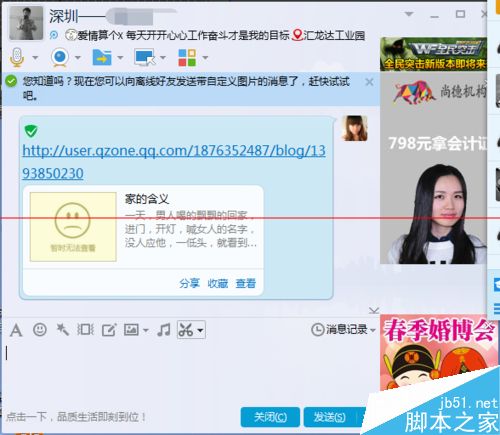Click the 关闭(C) close button
The width and height of the screenshot is (500, 435).
270,417
